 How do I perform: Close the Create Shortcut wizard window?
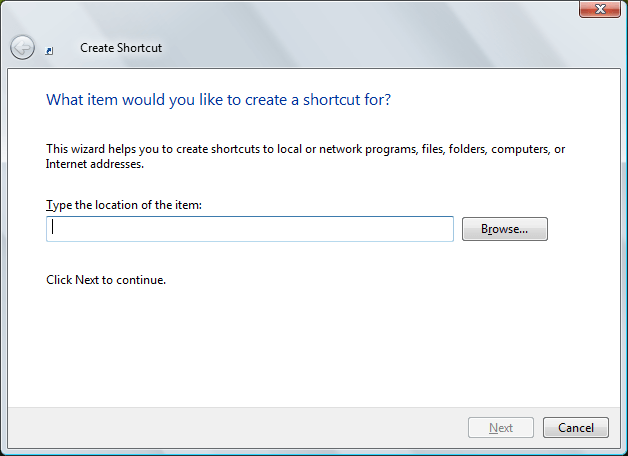(600, 9)
